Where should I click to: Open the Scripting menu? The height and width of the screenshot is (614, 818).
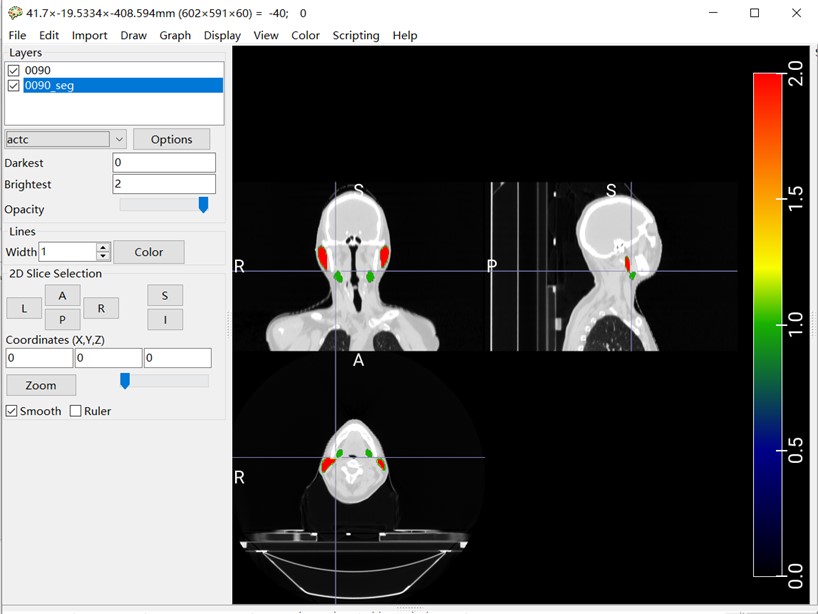tap(355, 35)
